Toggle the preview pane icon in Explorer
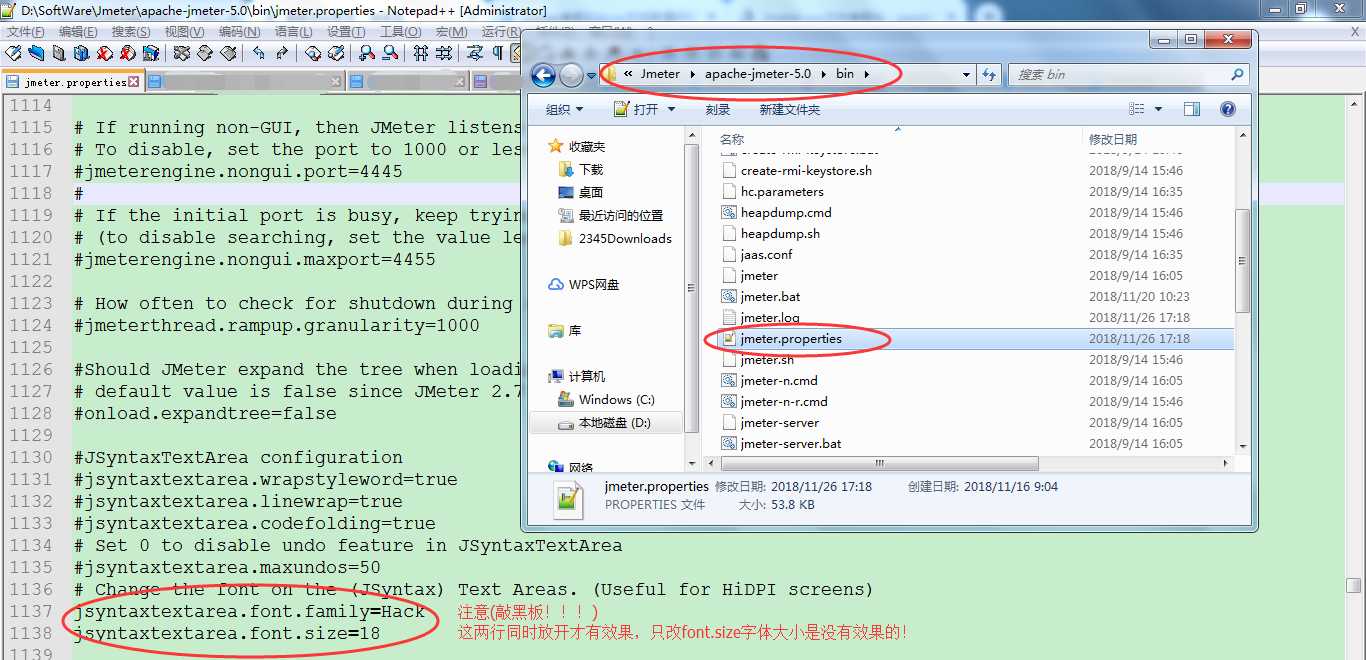The image size is (1366, 660). pyautogui.click(x=1192, y=109)
